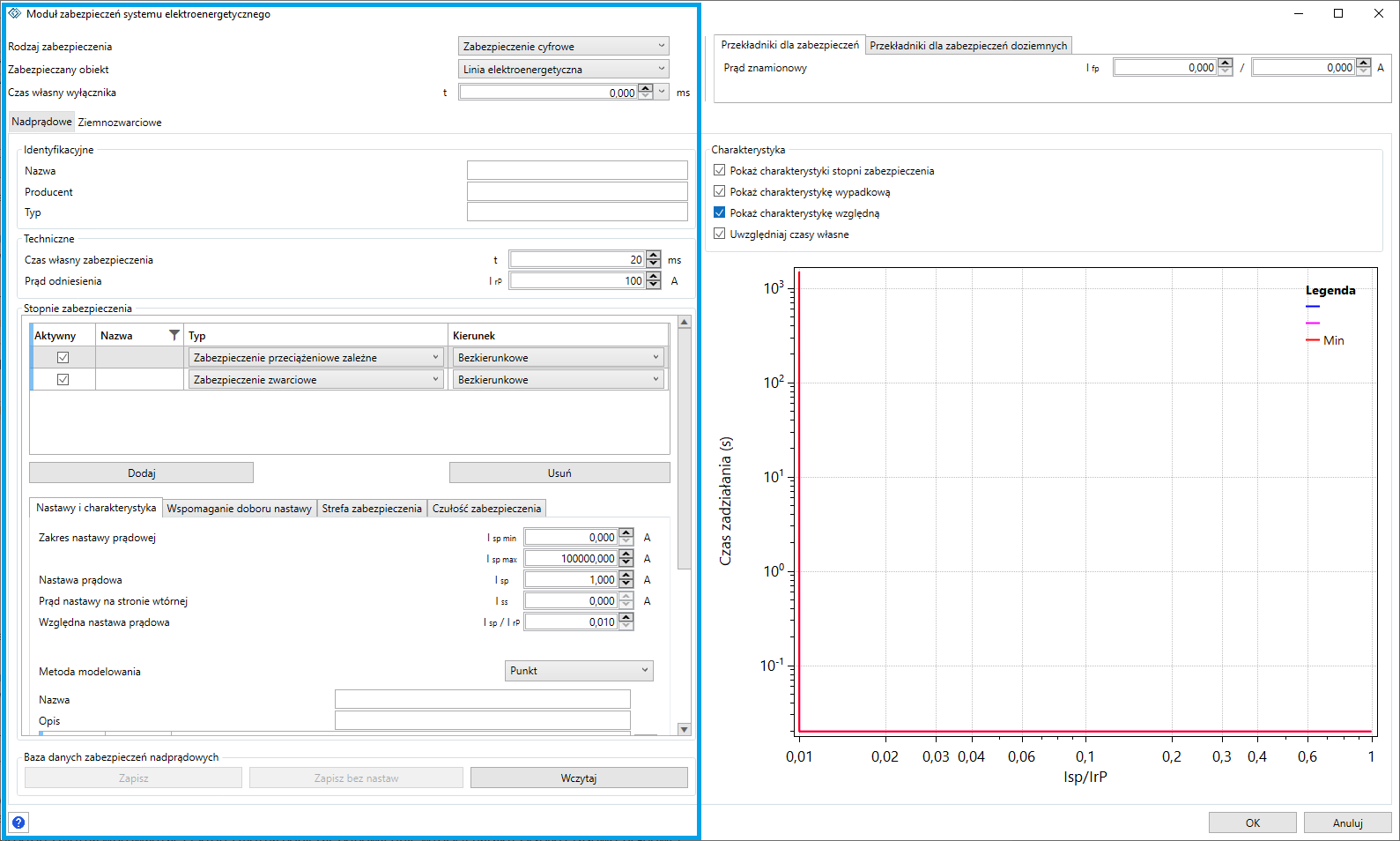1400x841 pixels.
Task: Confirm with the OK button
Action: tap(1253, 822)
